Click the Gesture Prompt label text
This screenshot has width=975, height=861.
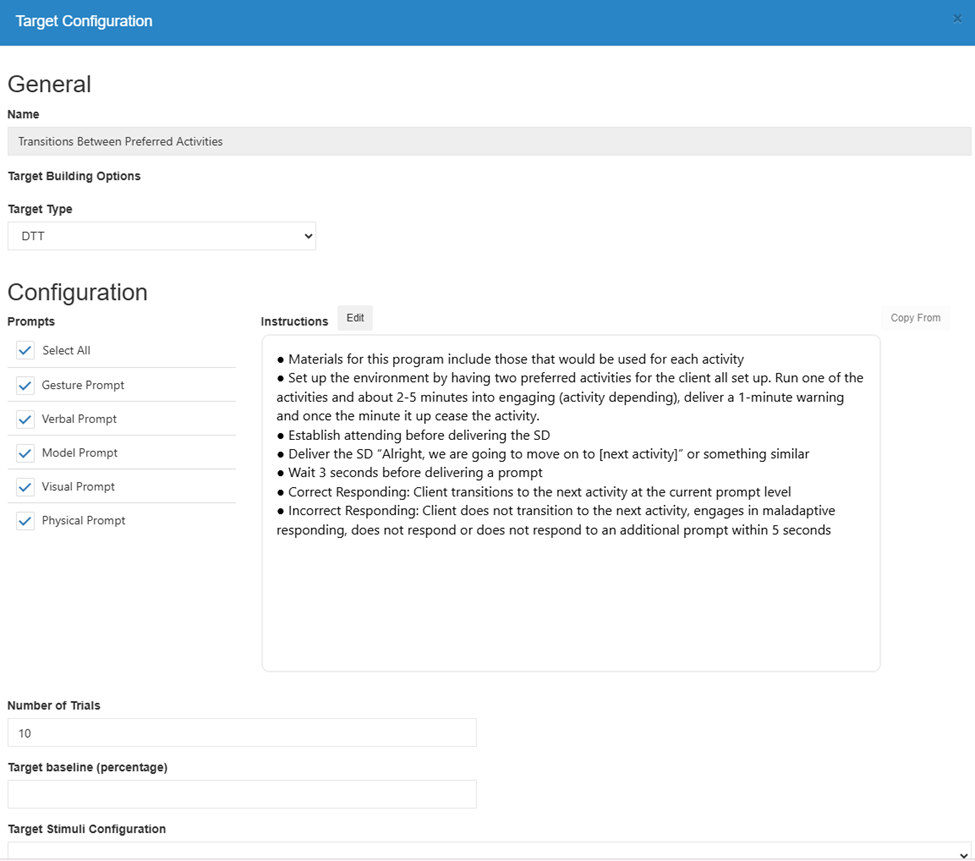point(83,385)
